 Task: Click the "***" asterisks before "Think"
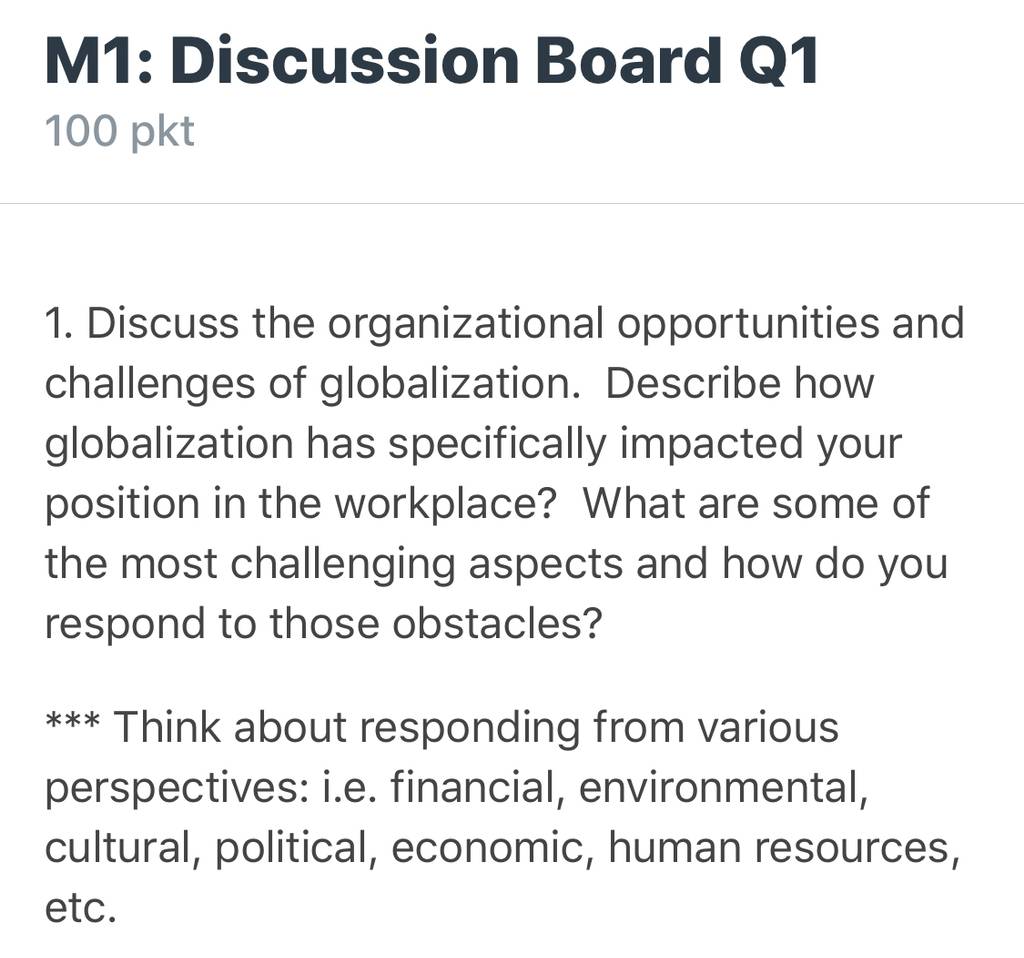(x=72, y=722)
